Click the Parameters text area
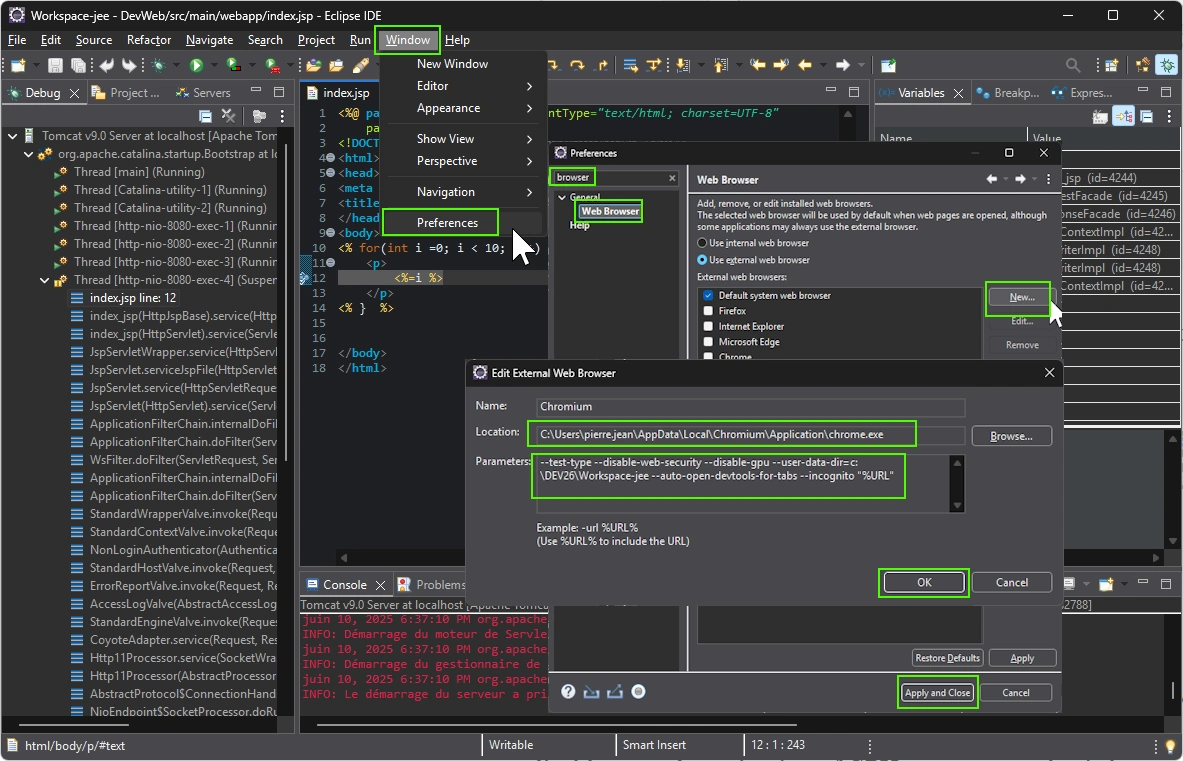This screenshot has width=1183, height=761. pos(742,483)
